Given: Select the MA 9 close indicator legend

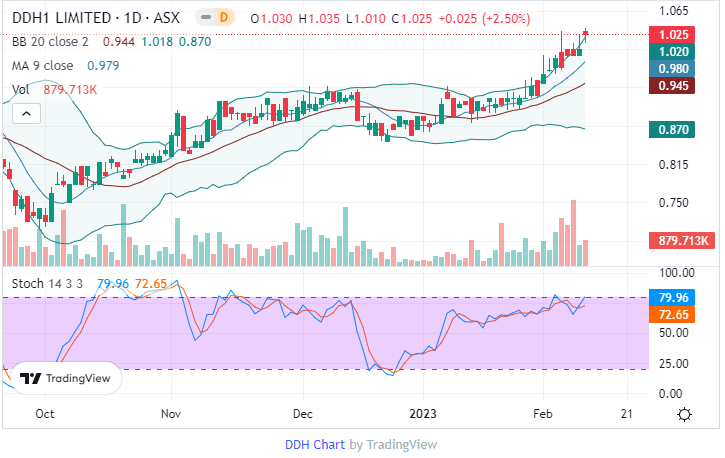Looking at the screenshot, I should [42, 65].
